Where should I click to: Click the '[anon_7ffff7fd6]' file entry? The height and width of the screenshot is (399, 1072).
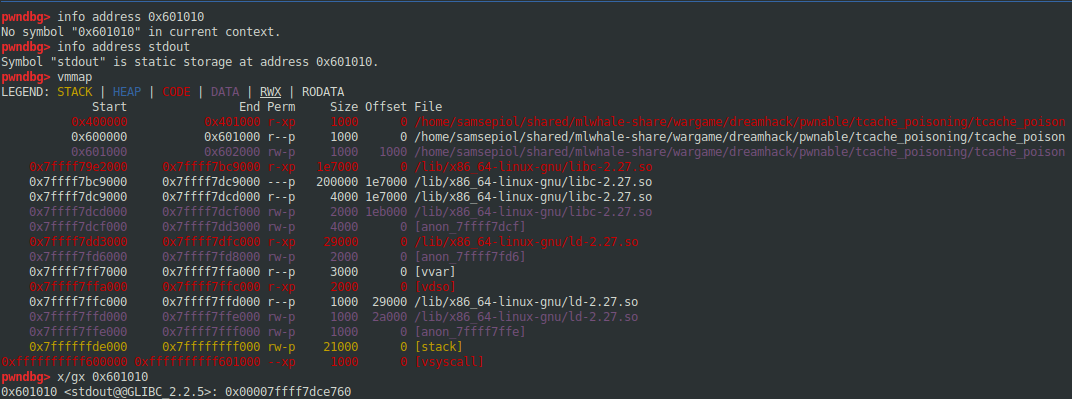tap(470, 257)
